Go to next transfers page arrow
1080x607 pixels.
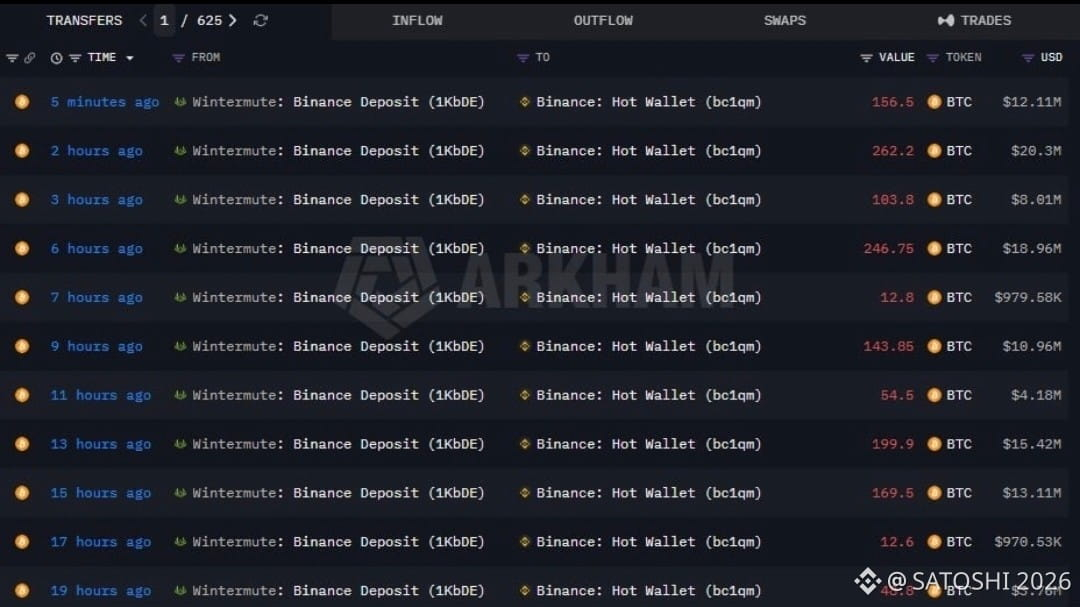(233, 21)
